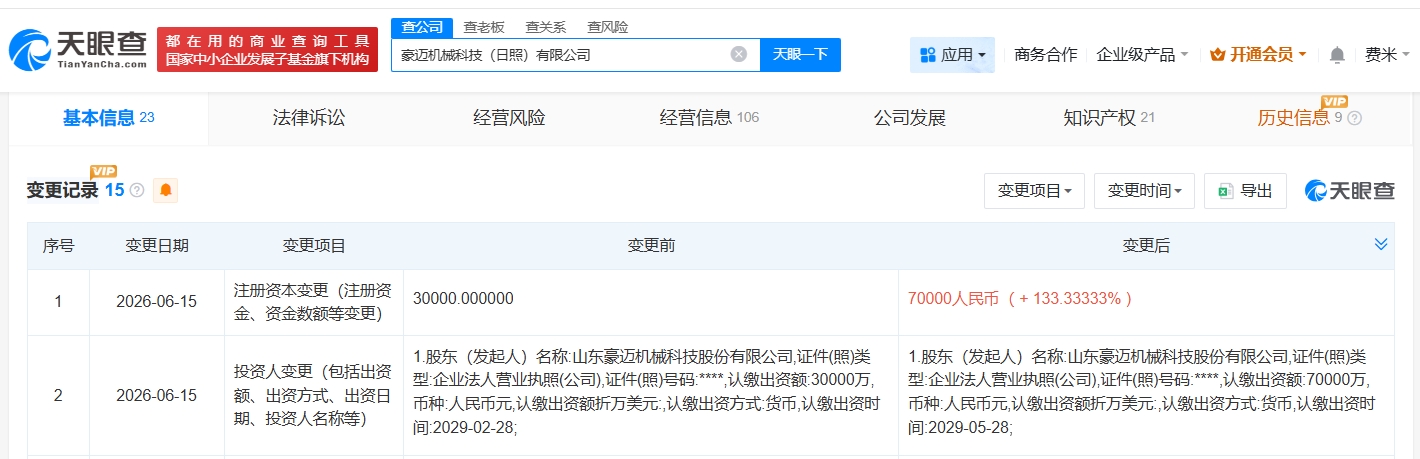1420x459 pixels.
Task: Open the 商务合作 link
Action: (x=1045, y=54)
